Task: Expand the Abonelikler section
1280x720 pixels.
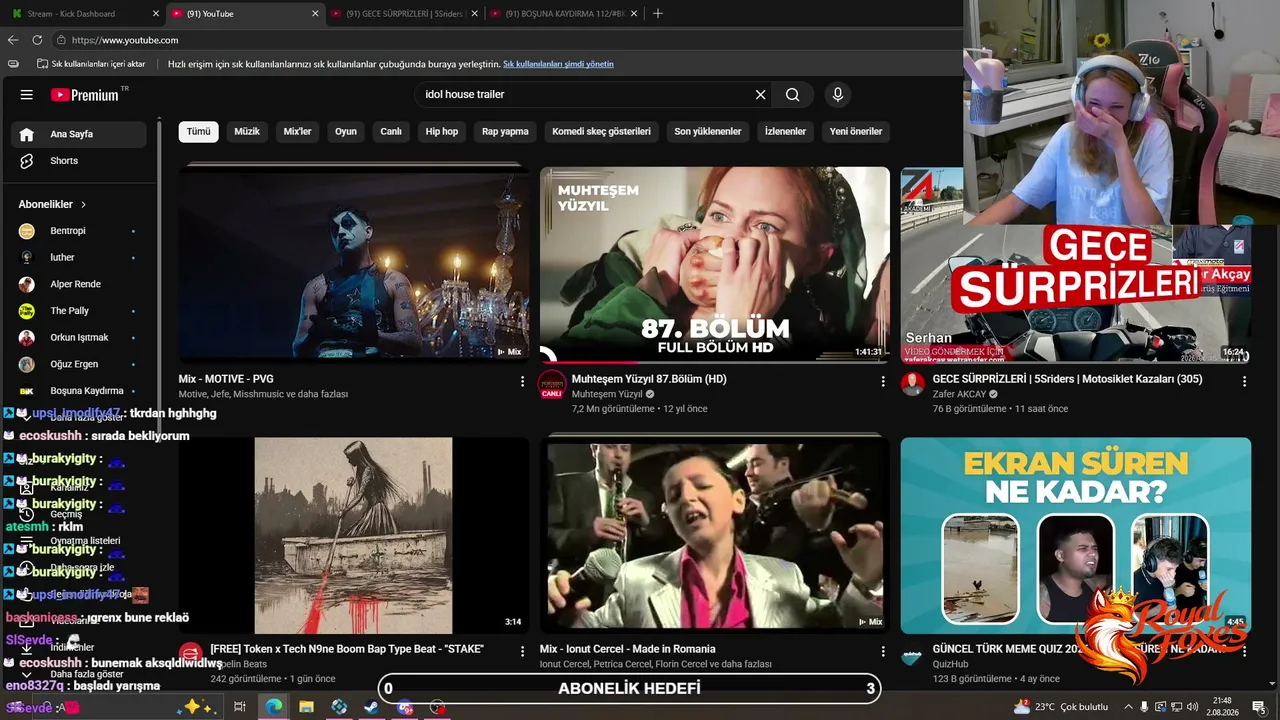Action: pyautogui.click(x=53, y=204)
